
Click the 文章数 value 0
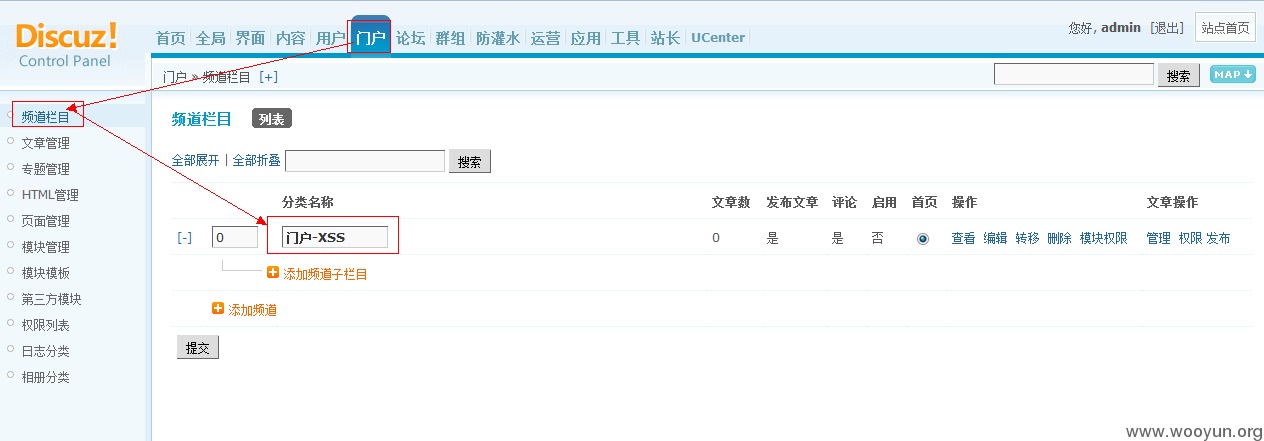tap(716, 238)
